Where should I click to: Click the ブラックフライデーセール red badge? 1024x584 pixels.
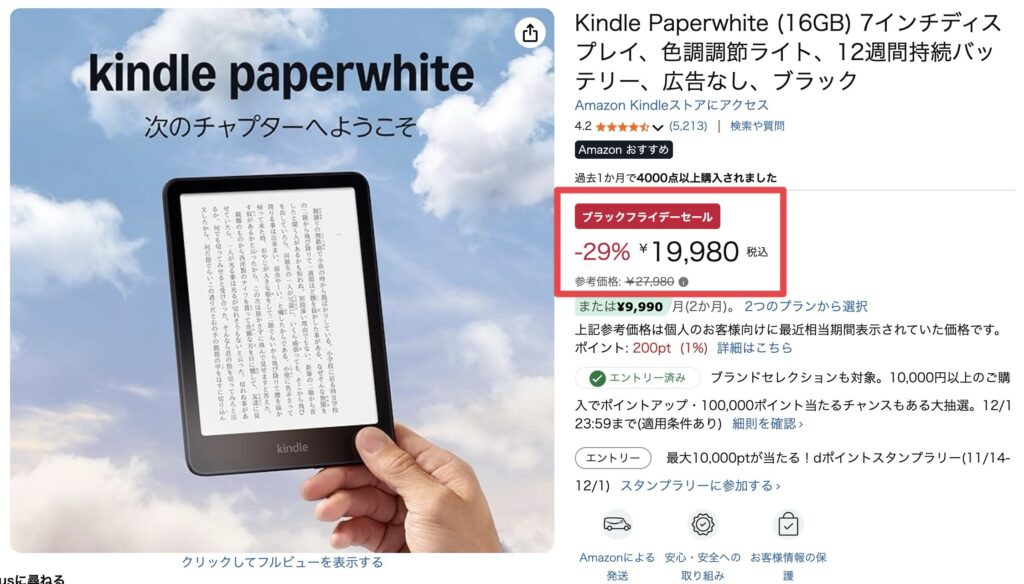pyautogui.click(x=647, y=217)
